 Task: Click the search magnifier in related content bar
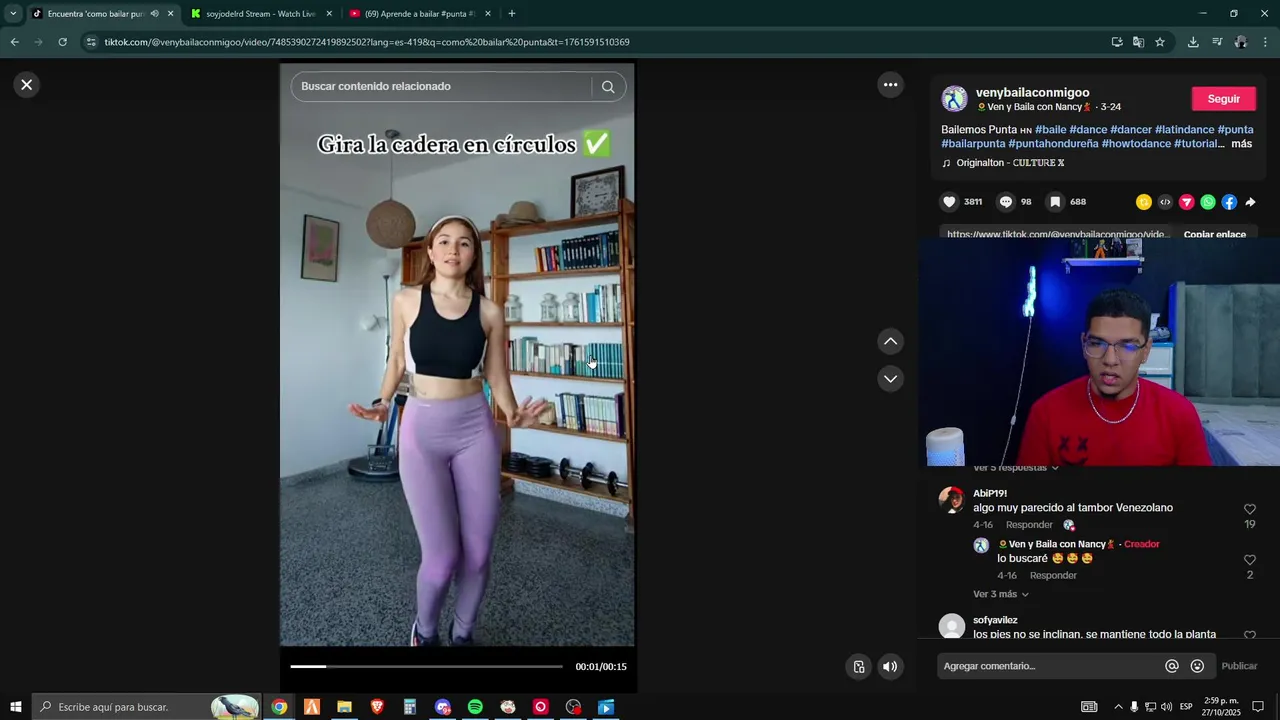coord(608,86)
